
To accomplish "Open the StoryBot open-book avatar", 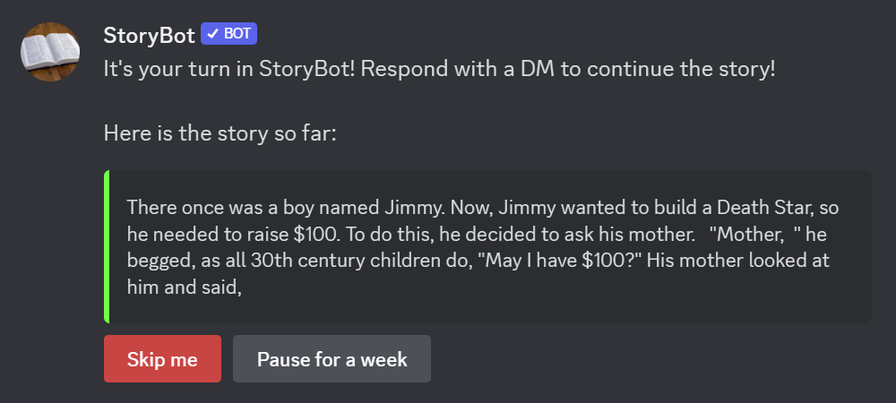I will click(50, 52).
